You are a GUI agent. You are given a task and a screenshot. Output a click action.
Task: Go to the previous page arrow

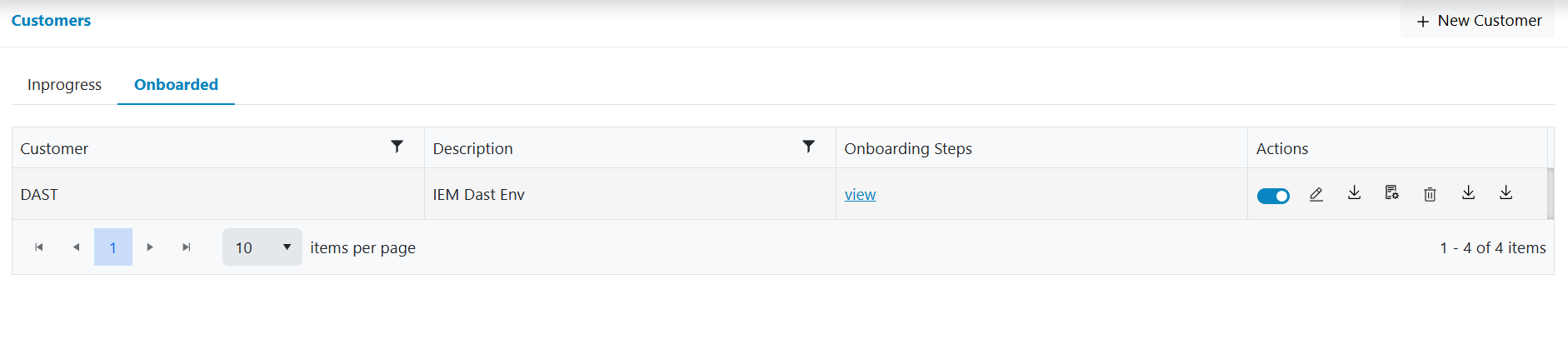click(76, 247)
